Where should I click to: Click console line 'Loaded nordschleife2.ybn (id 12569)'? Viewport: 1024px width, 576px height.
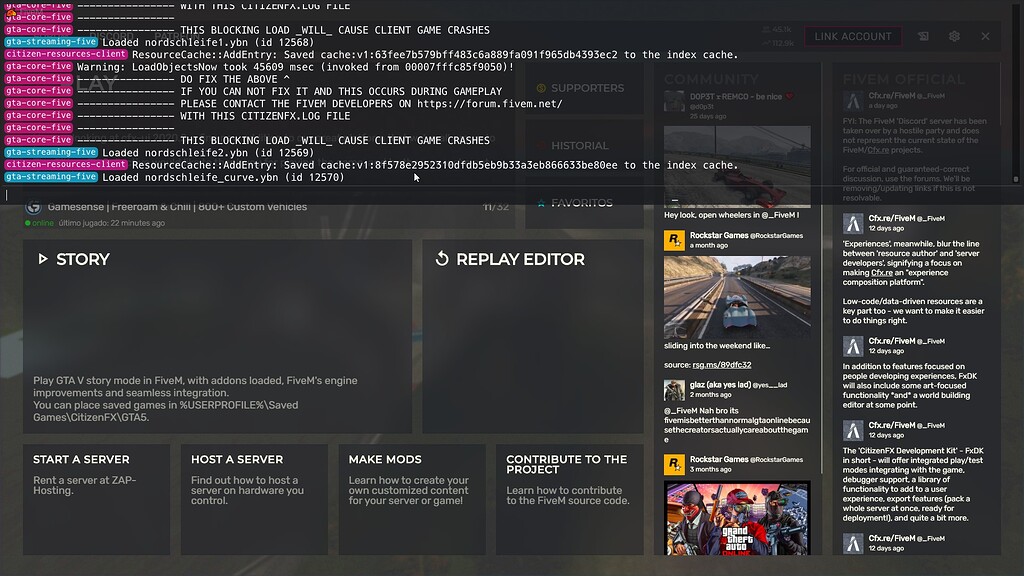coord(208,153)
